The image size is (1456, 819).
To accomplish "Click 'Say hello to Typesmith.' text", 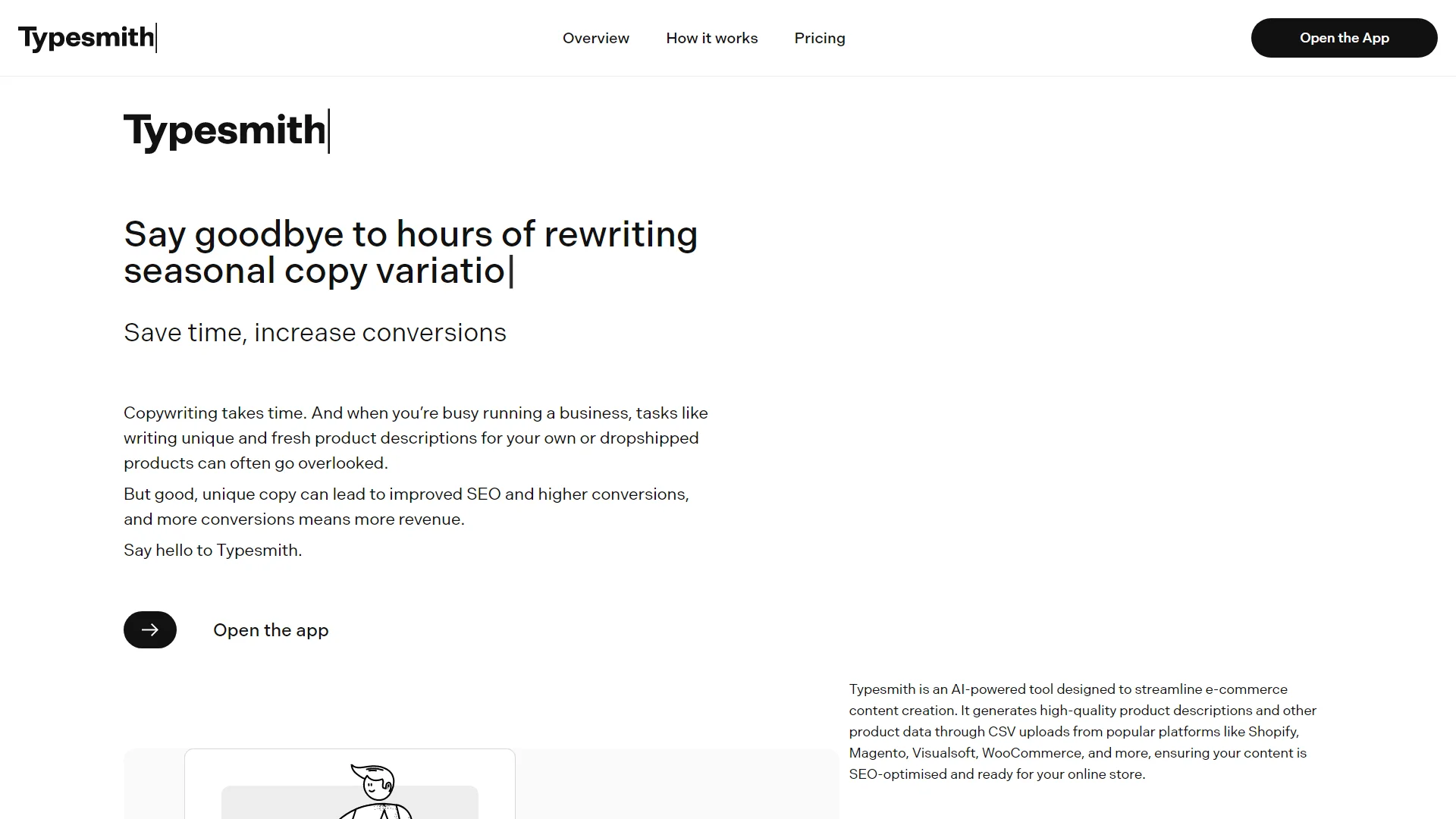I will coord(212,551).
